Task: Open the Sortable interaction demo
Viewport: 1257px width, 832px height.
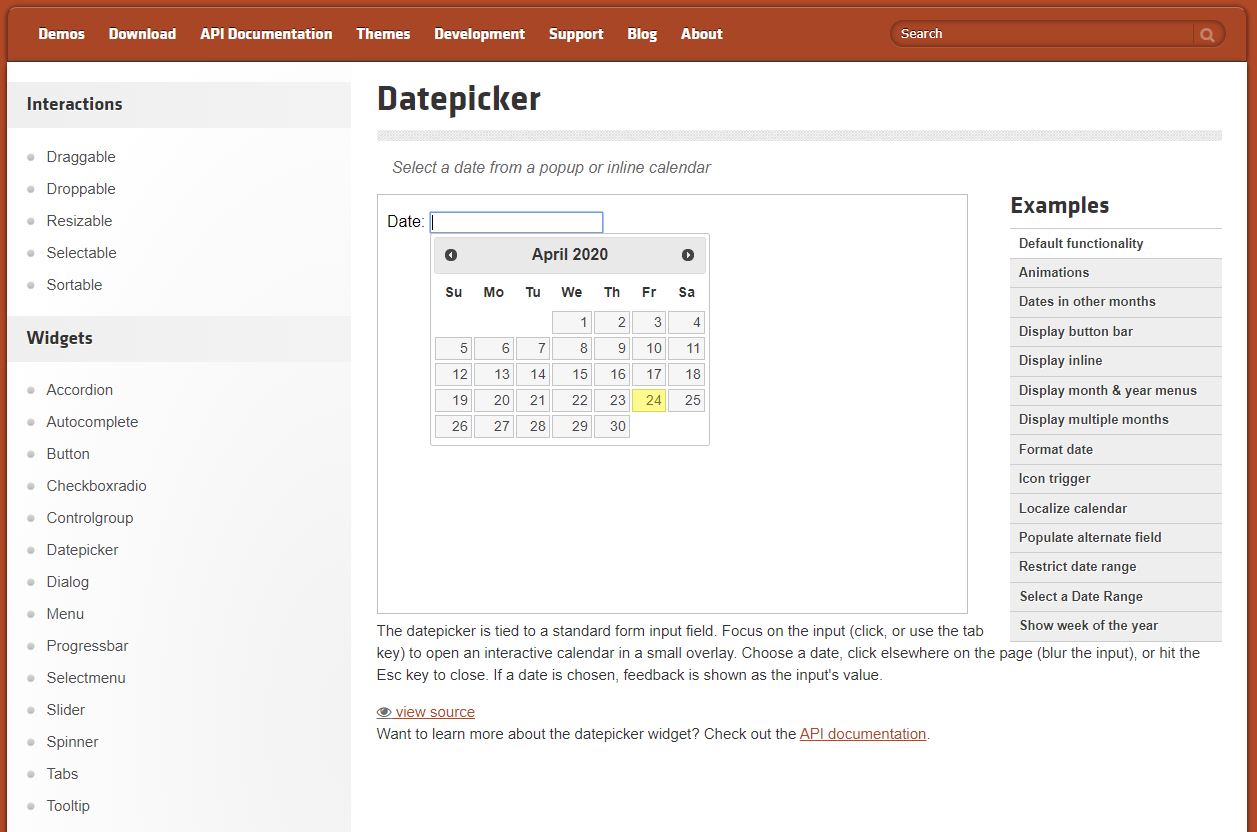Action: click(x=74, y=285)
